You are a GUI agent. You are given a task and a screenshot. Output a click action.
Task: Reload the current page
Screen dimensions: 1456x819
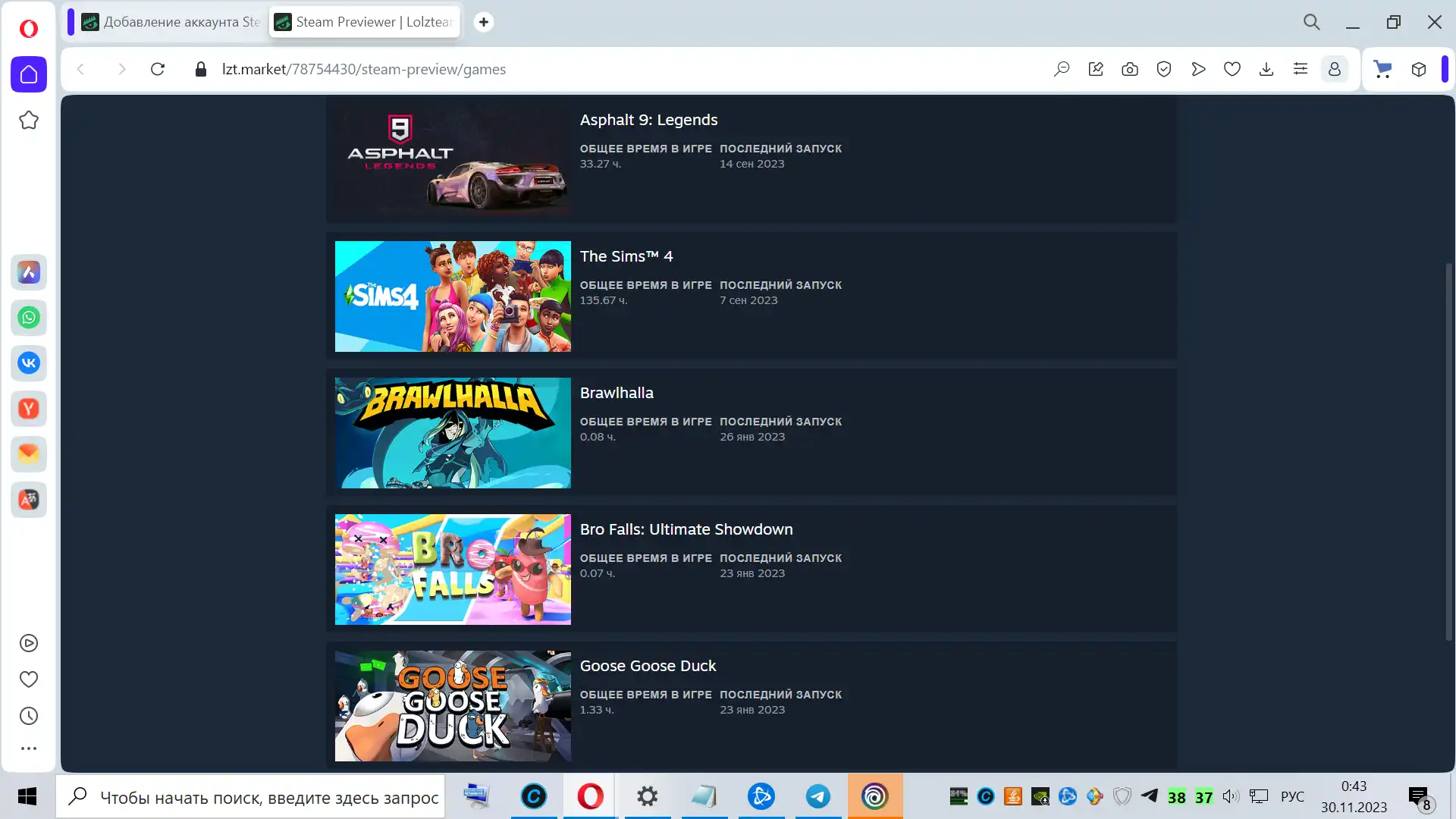tap(158, 69)
